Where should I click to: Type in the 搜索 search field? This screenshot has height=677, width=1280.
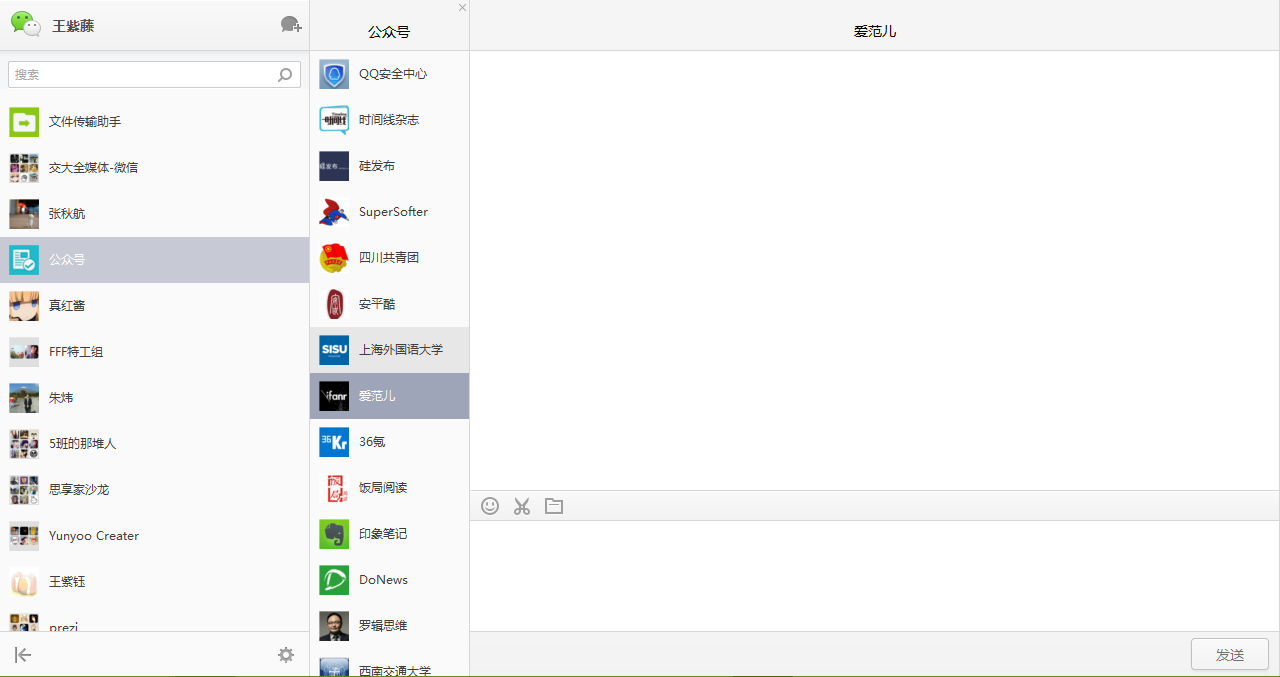pos(140,75)
